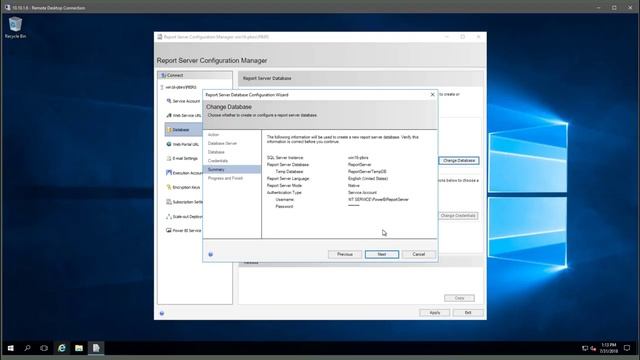This screenshot has width=640, height=360.
Task: Click the Apply button
Action: tap(435, 313)
